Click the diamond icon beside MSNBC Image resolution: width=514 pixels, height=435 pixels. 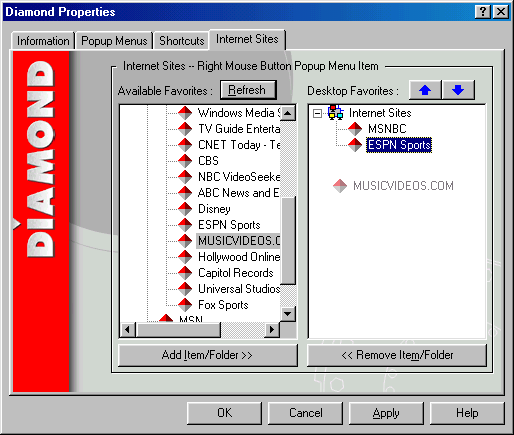click(355, 129)
